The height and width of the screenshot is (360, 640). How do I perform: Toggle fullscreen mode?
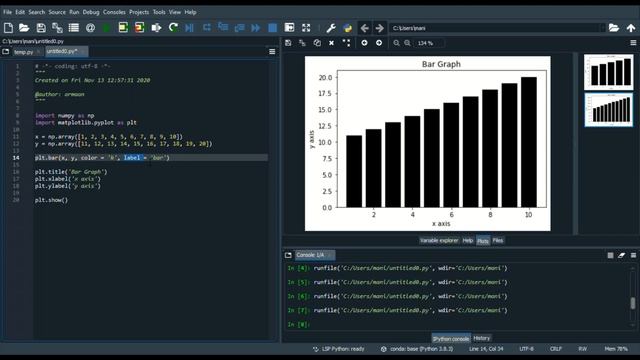(306, 28)
